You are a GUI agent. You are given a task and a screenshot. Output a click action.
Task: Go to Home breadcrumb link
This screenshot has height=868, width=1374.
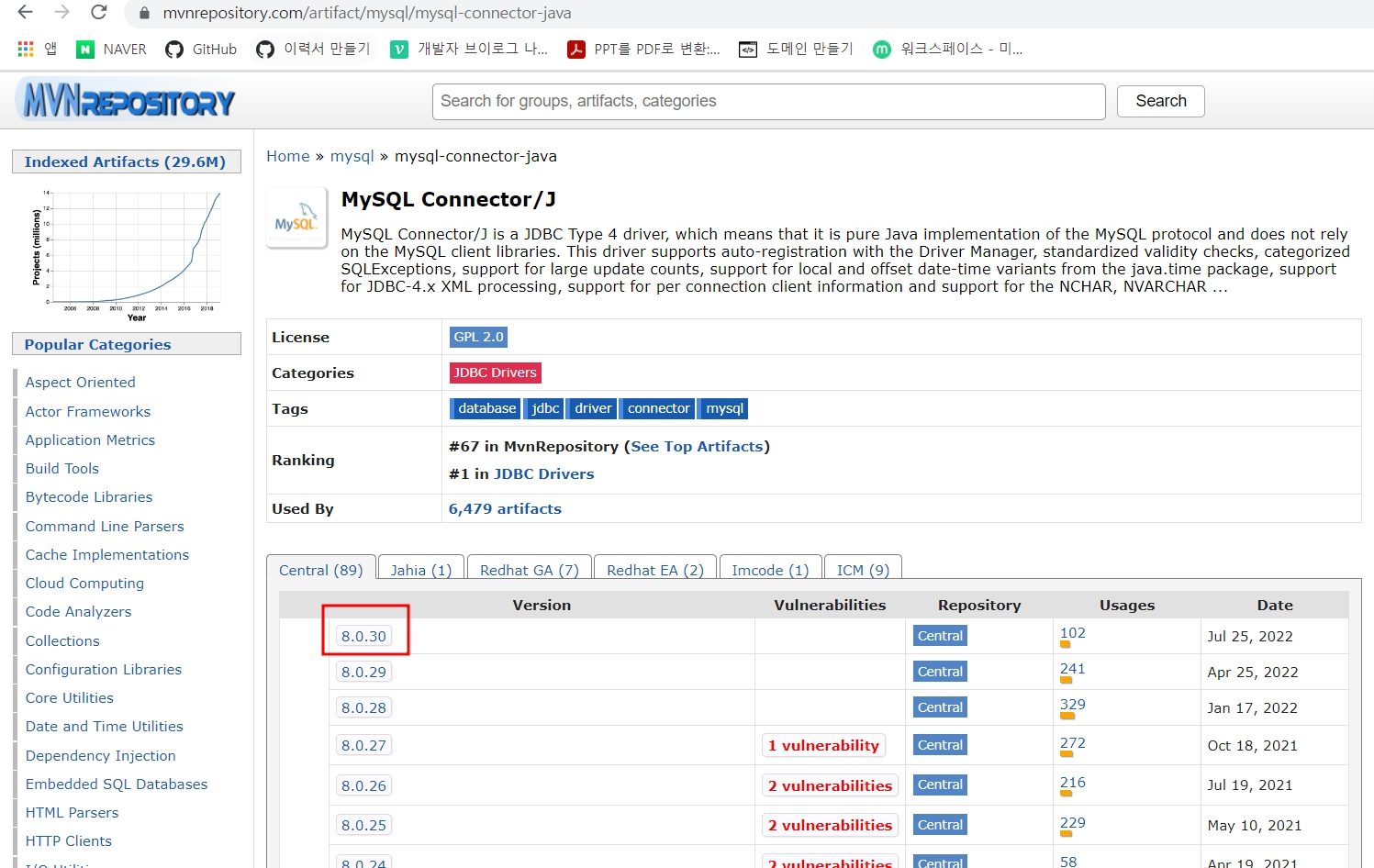pyautogui.click(x=288, y=156)
